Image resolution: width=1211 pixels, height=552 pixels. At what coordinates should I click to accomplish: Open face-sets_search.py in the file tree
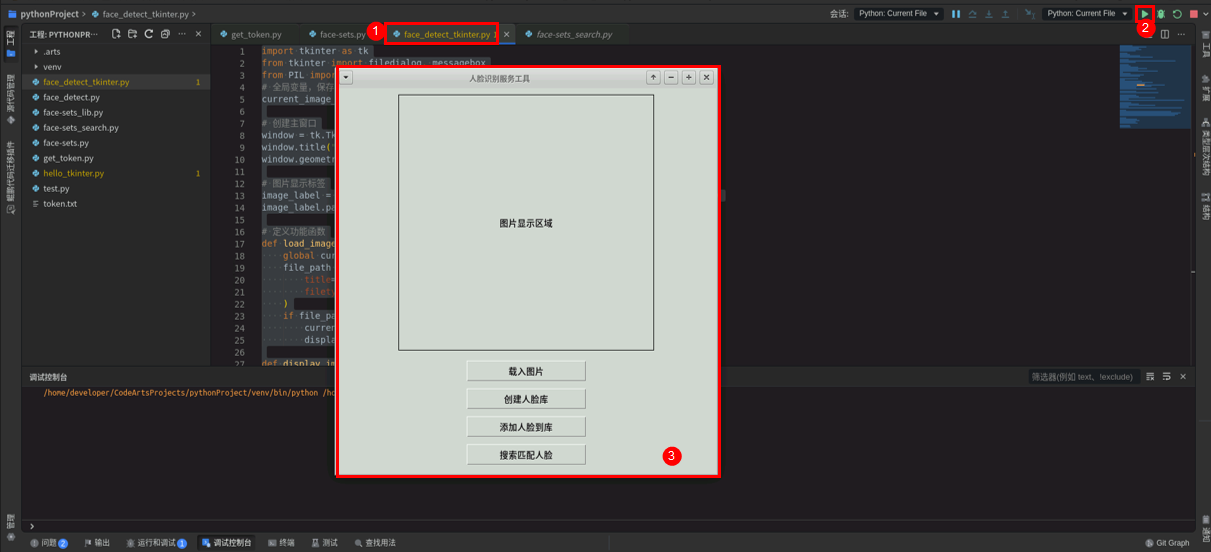(x=116, y=128)
